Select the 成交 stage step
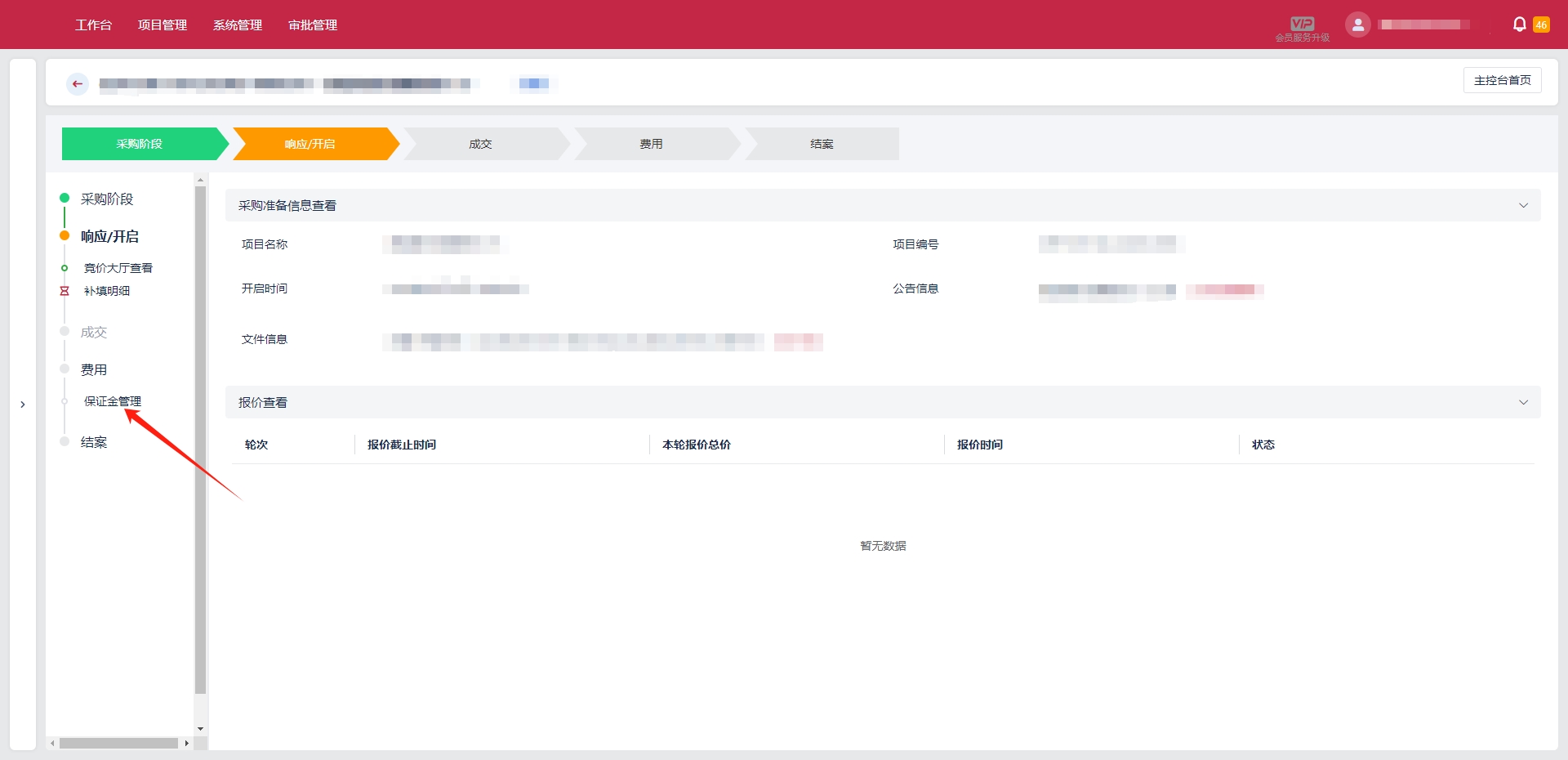The image size is (1568, 760). (481, 144)
